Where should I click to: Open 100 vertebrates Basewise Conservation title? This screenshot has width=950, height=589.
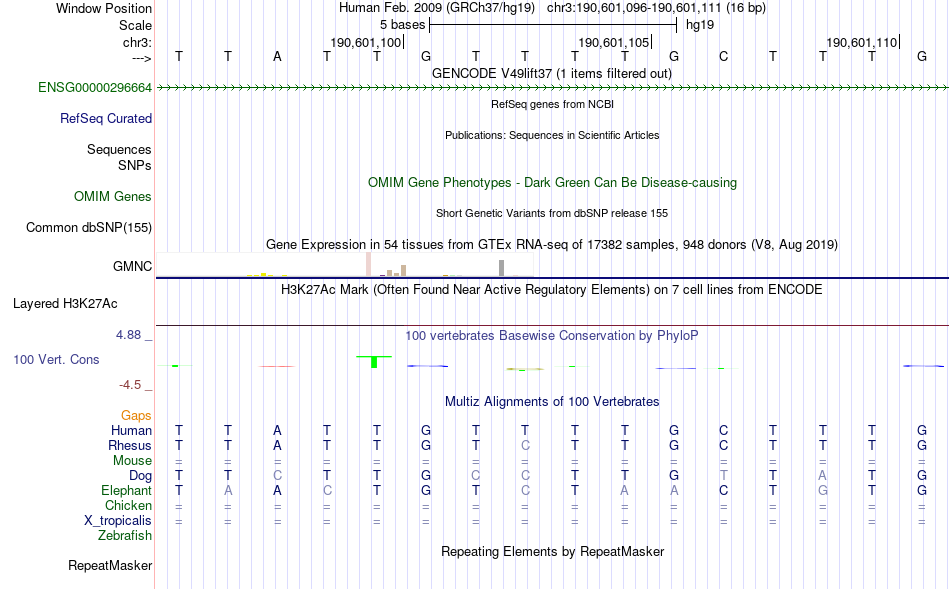[551, 336]
